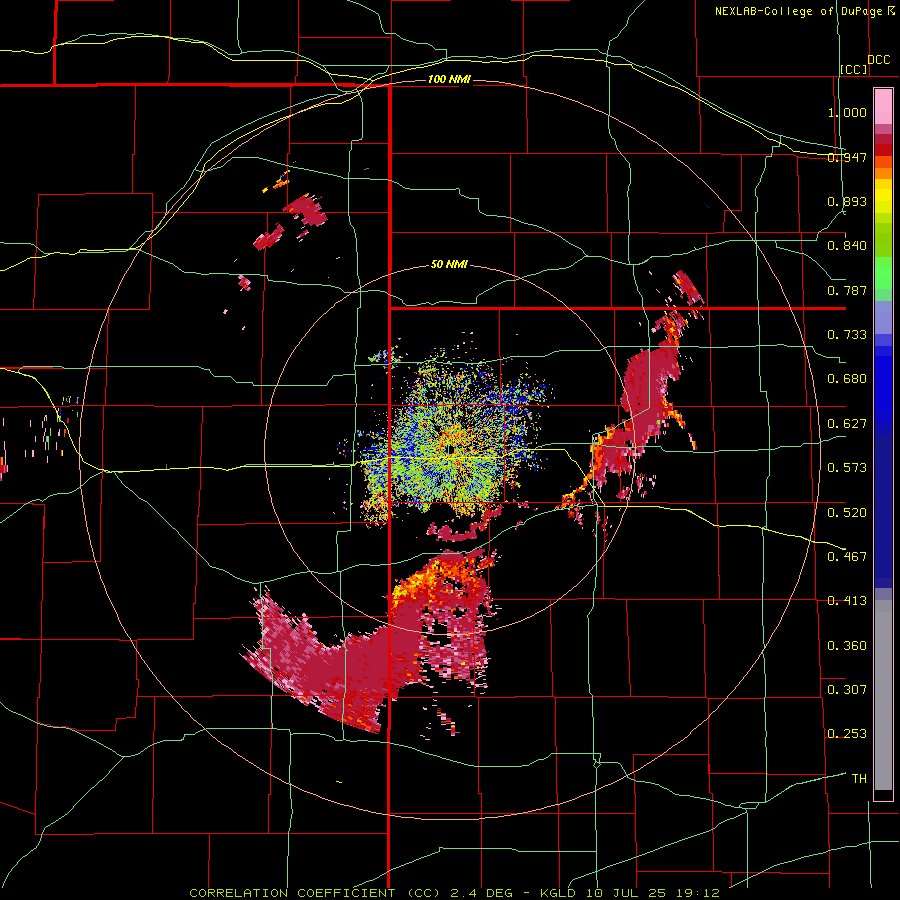Click the 0.733 legend value
Screen dimensions: 900x900
[x=847, y=335]
